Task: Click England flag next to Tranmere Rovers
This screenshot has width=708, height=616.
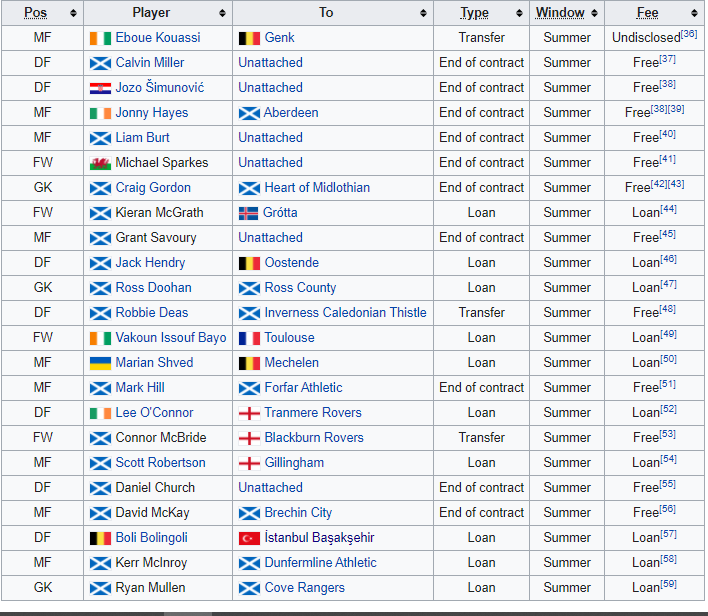Action: (249, 413)
